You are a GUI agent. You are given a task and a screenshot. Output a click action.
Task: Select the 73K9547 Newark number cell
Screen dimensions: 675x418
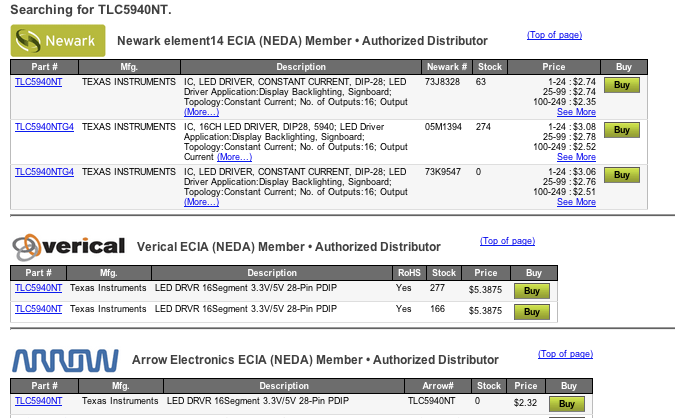point(443,172)
